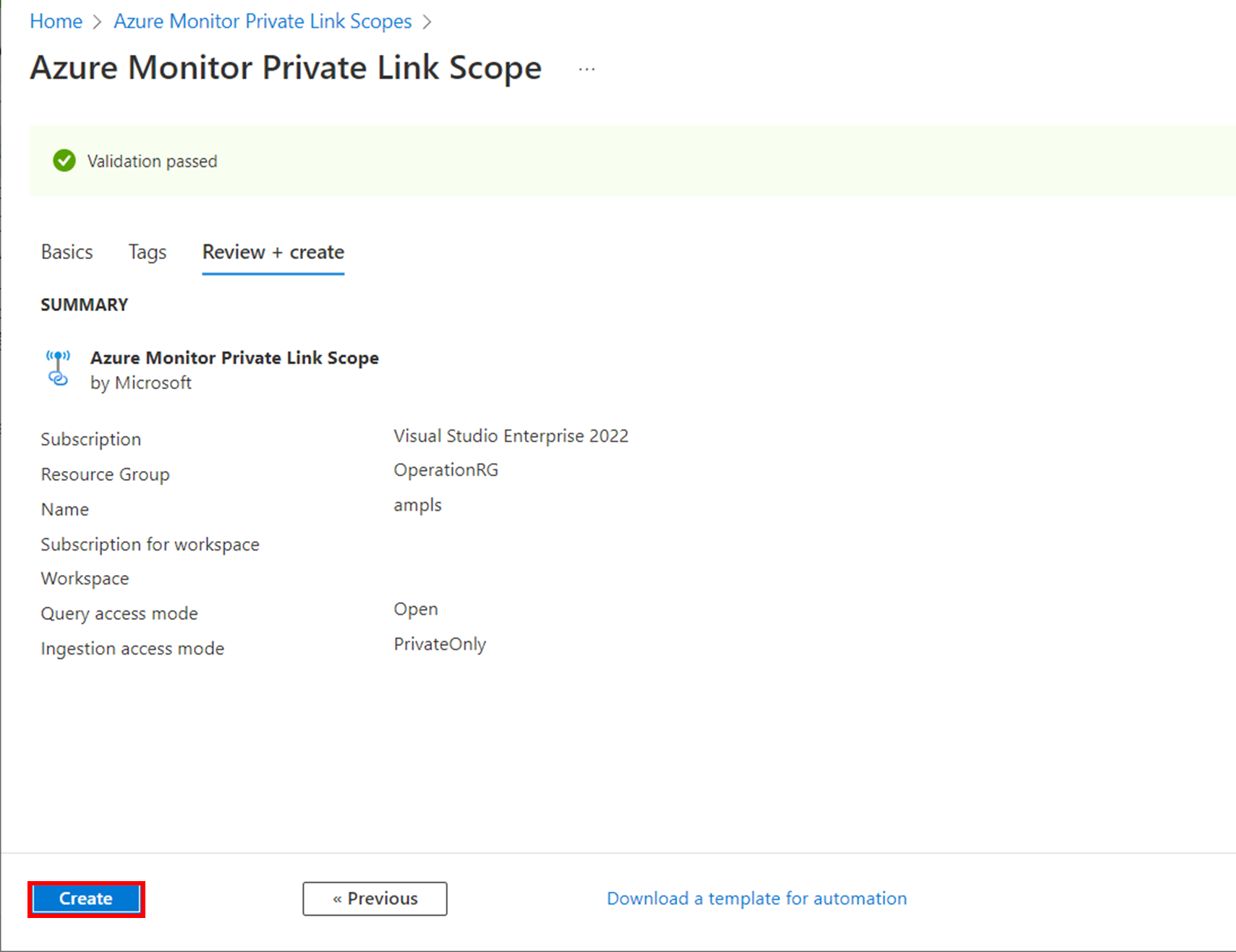Open Download a template for automation
The height and width of the screenshot is (952, 1236).
pos(756,898)
